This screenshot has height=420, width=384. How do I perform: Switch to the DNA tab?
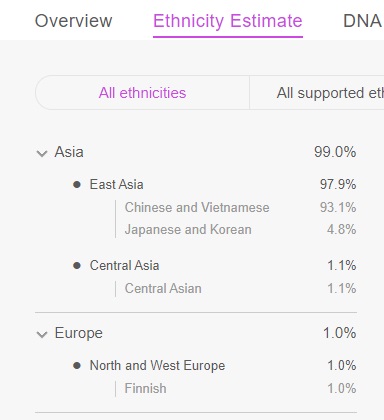coord(363,21)
